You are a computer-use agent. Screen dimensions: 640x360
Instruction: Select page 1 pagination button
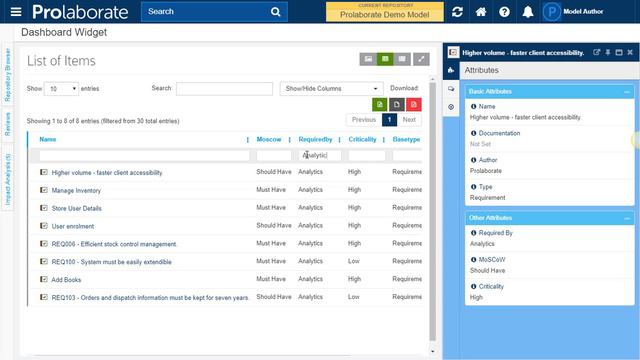point(389,120)
